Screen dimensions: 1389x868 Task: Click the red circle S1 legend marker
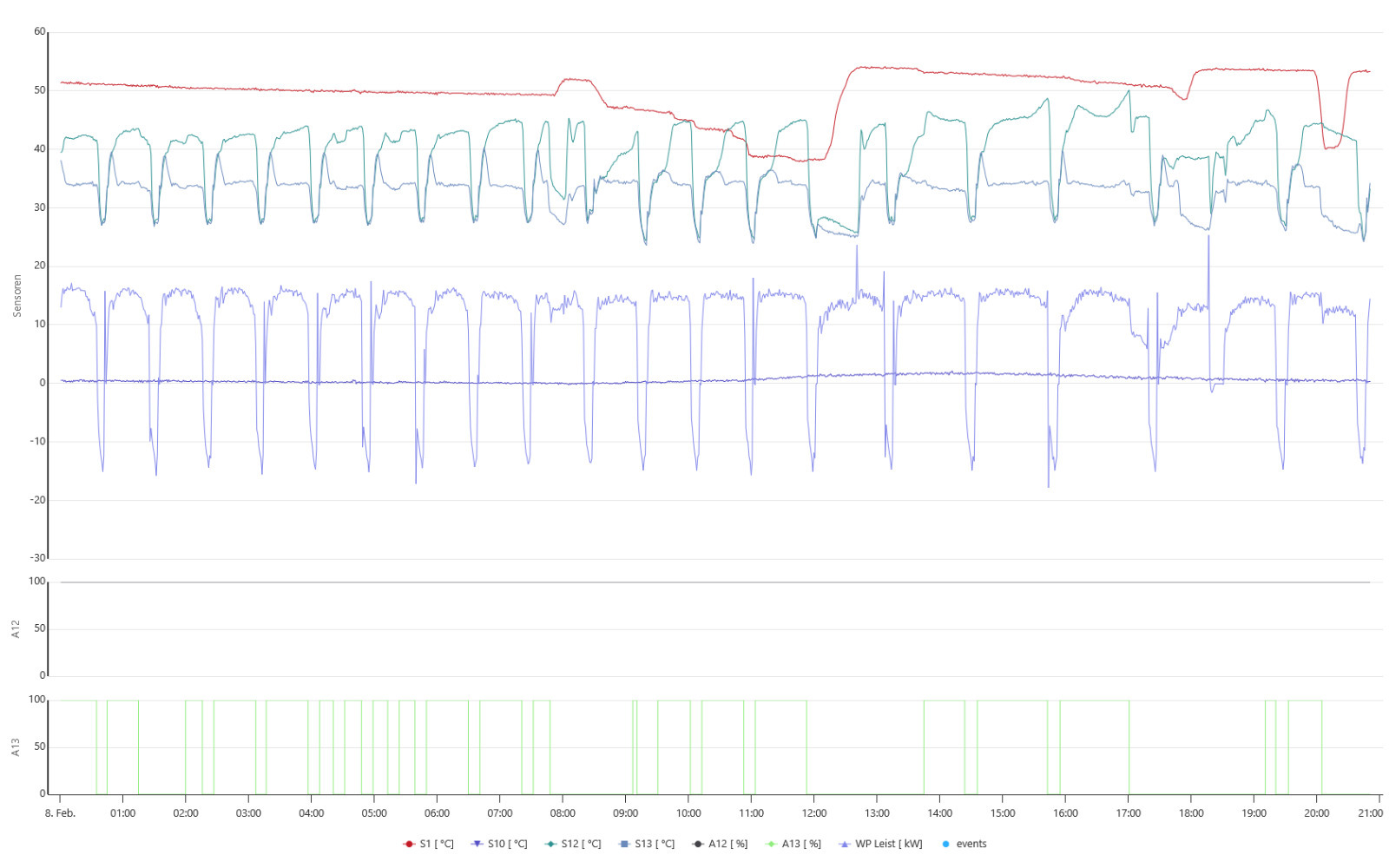tap(409, 844)
